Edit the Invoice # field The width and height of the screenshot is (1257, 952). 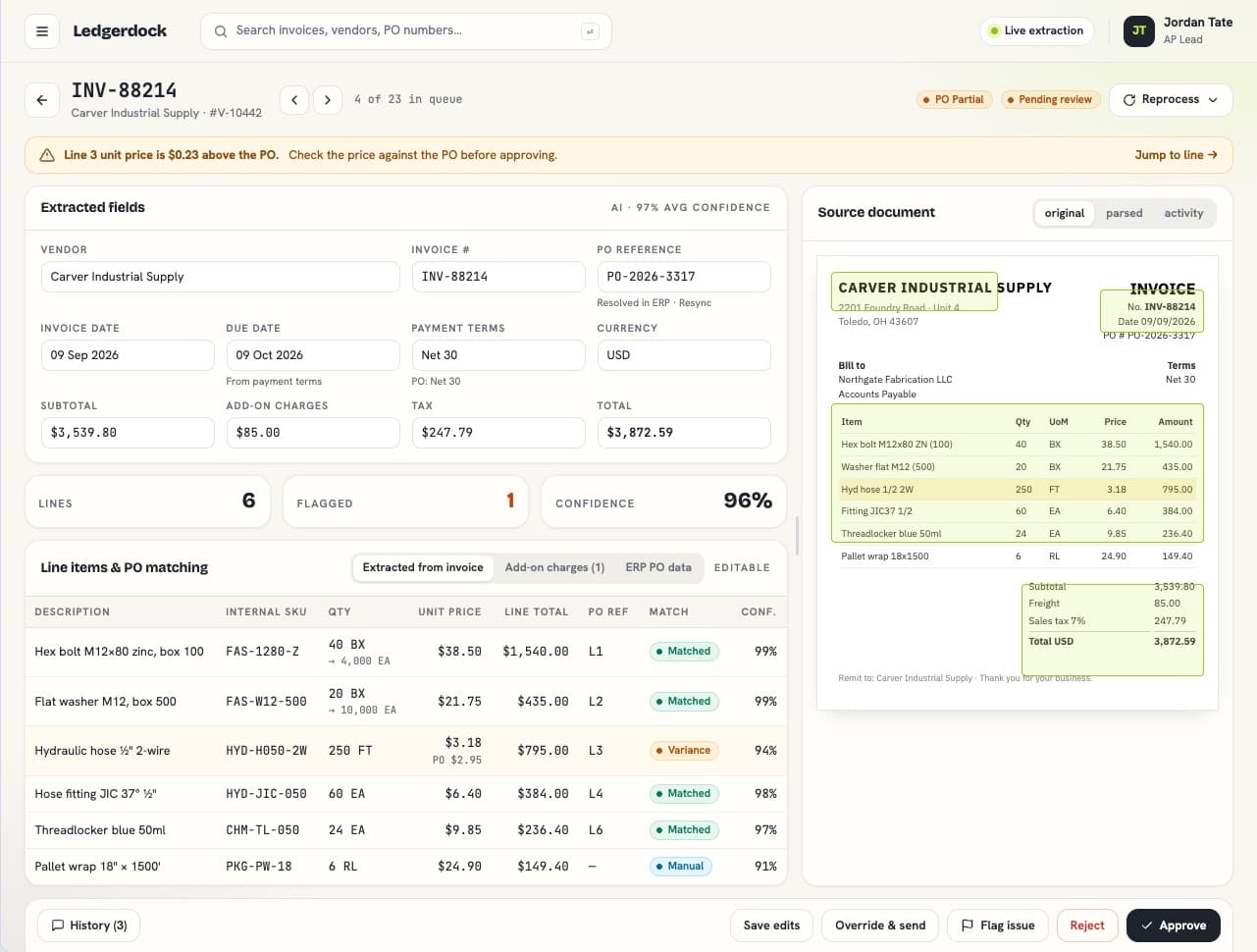(498, 277)
